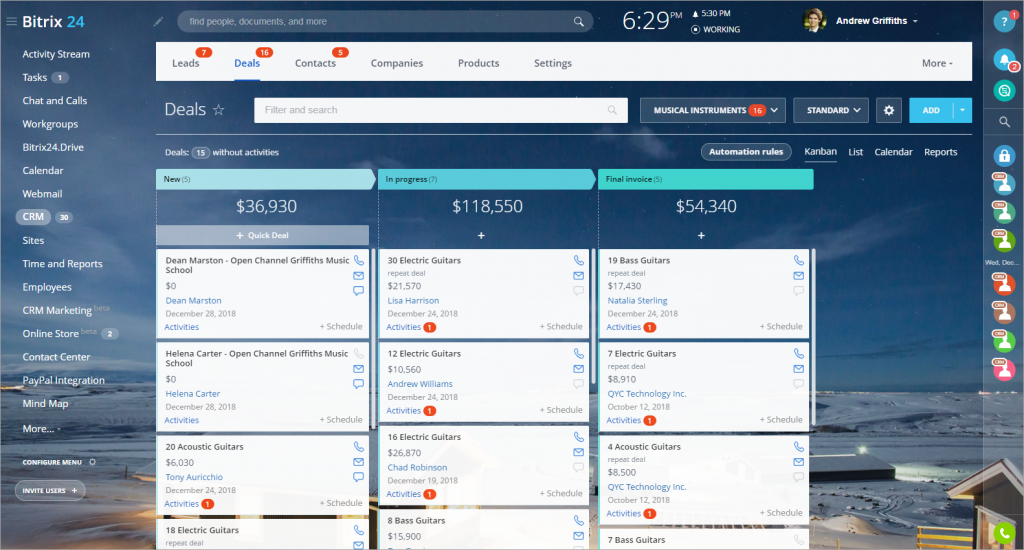The image size is (1024, 550).
Task: Add deal with plus in In progress column
Action: pyautogui.click(x=481, y=235)
